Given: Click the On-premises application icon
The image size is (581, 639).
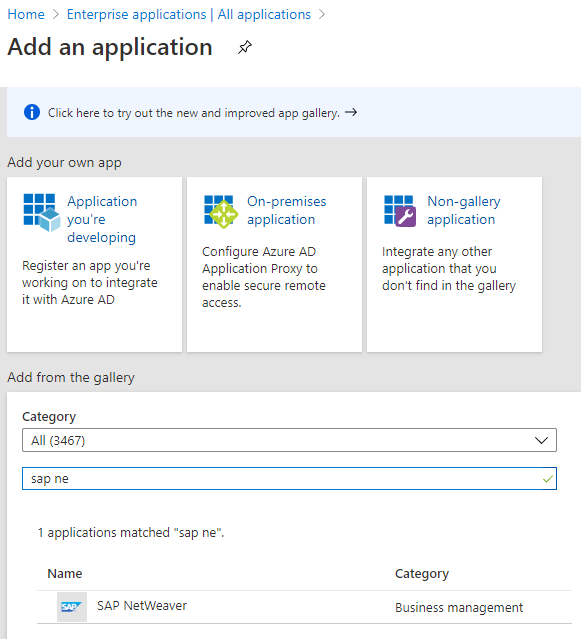Looking at the screenshot, I should tap(221, 211).
